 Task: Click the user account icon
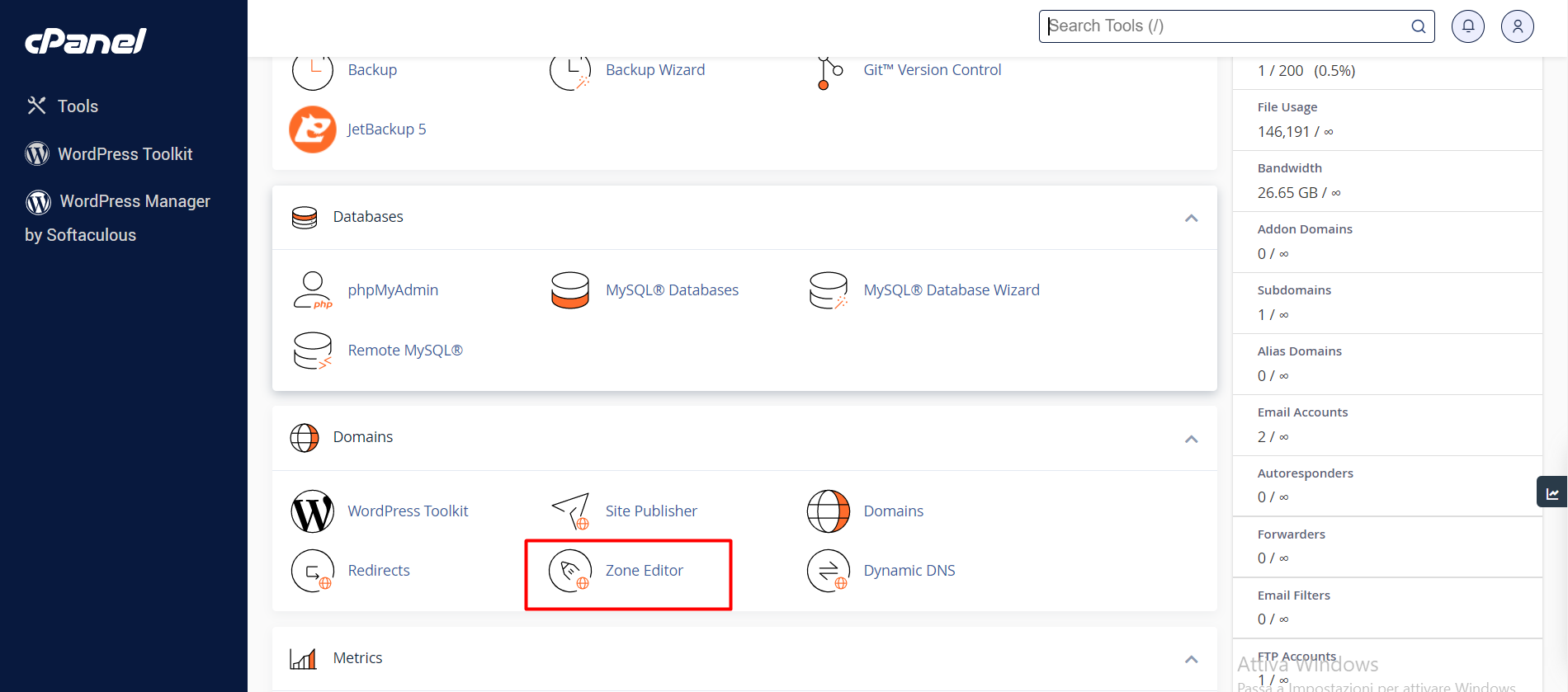click(1517, 26)
